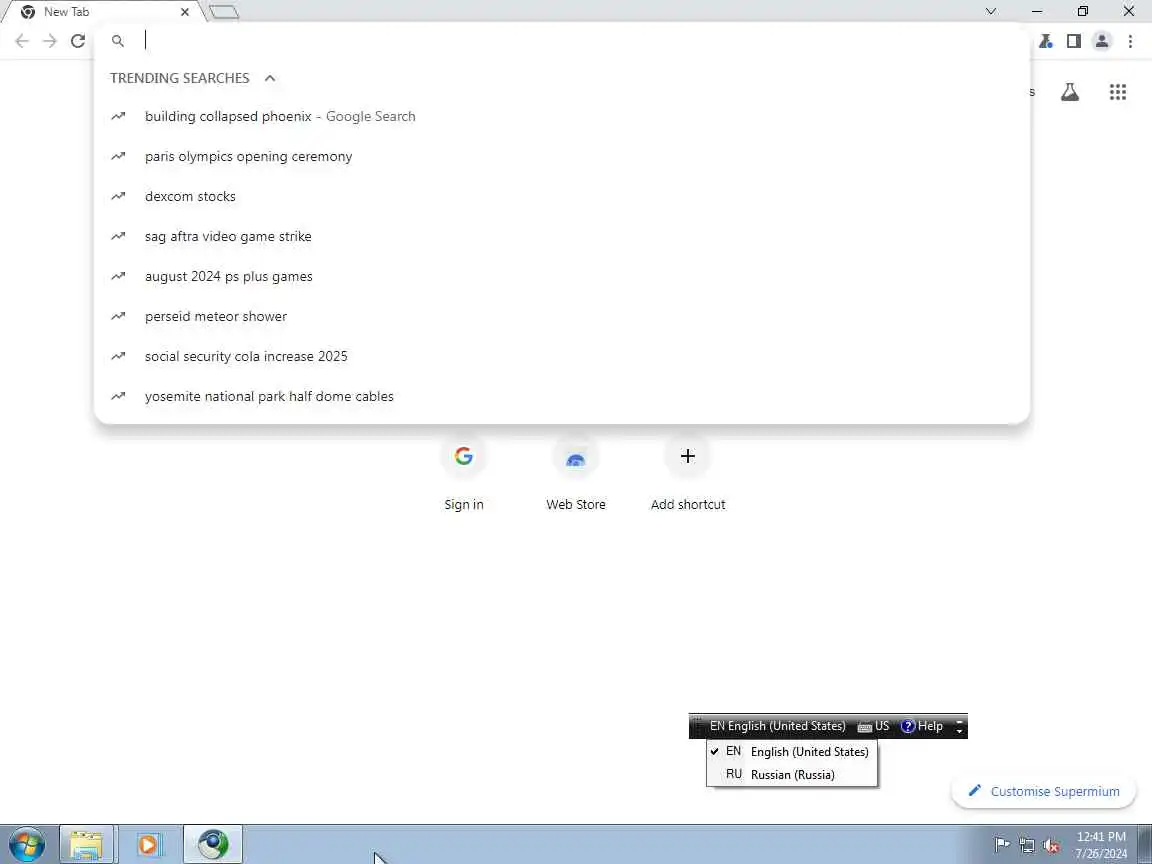Screen dimensions: 1152x864
Task: Select suggestion social security cola increase 2025
Action: pos(562,356)
